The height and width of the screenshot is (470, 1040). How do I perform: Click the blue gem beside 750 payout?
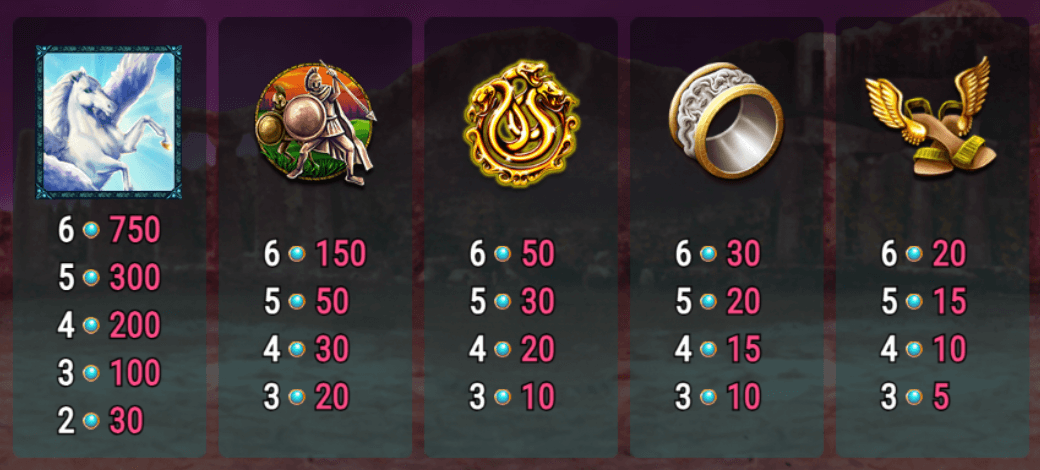pyautogui.click(x=91, y=230)
